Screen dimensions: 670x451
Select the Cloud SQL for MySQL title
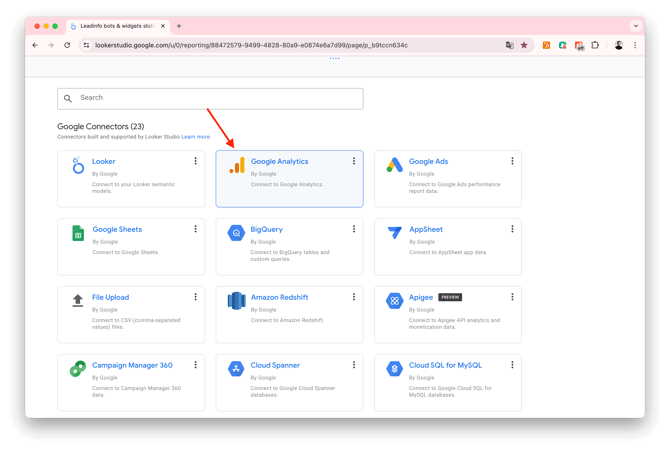(445, 365)
